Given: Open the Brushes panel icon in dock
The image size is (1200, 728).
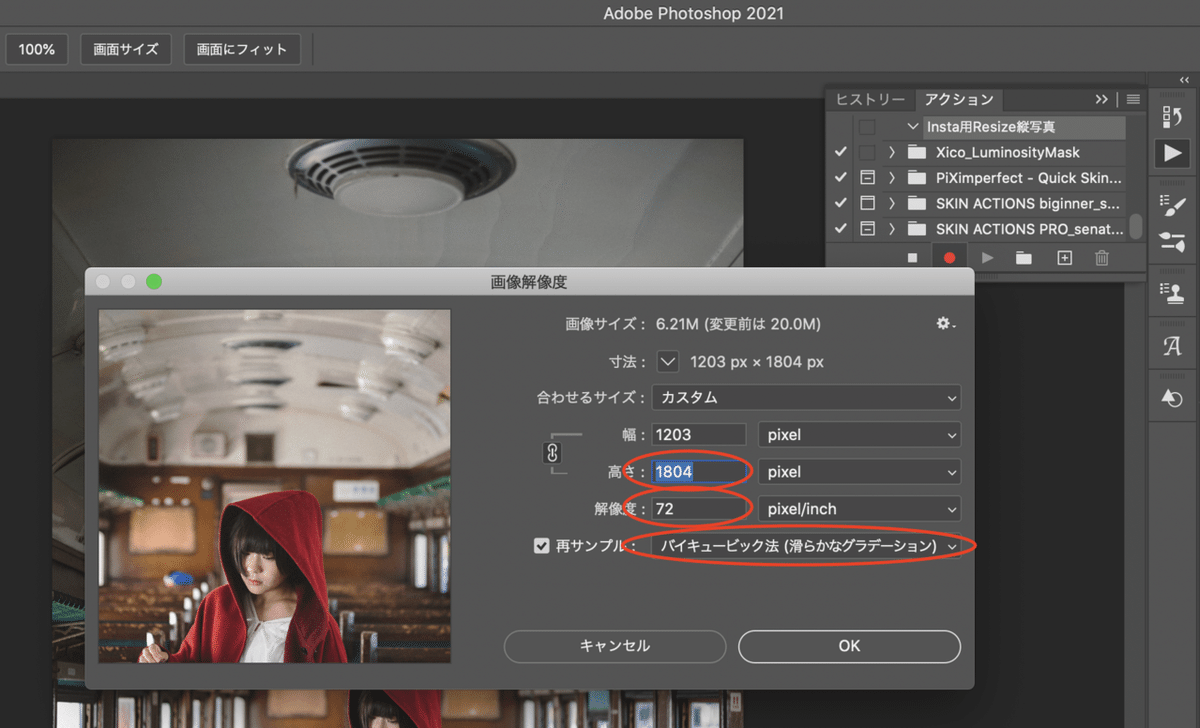Looking at the screenshot, I should pos(1171,241).
